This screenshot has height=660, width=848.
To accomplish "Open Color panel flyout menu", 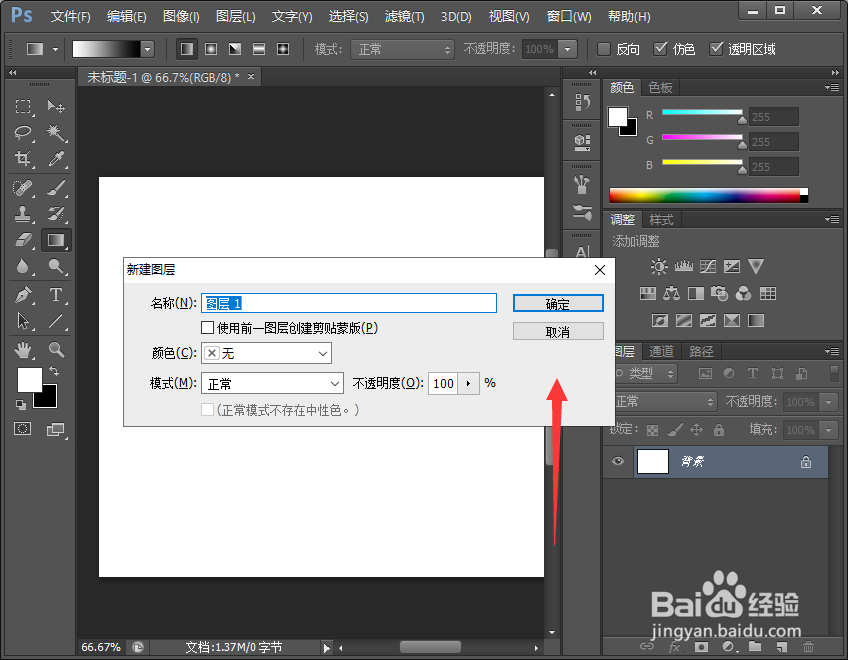I will [x=832, y=87].
